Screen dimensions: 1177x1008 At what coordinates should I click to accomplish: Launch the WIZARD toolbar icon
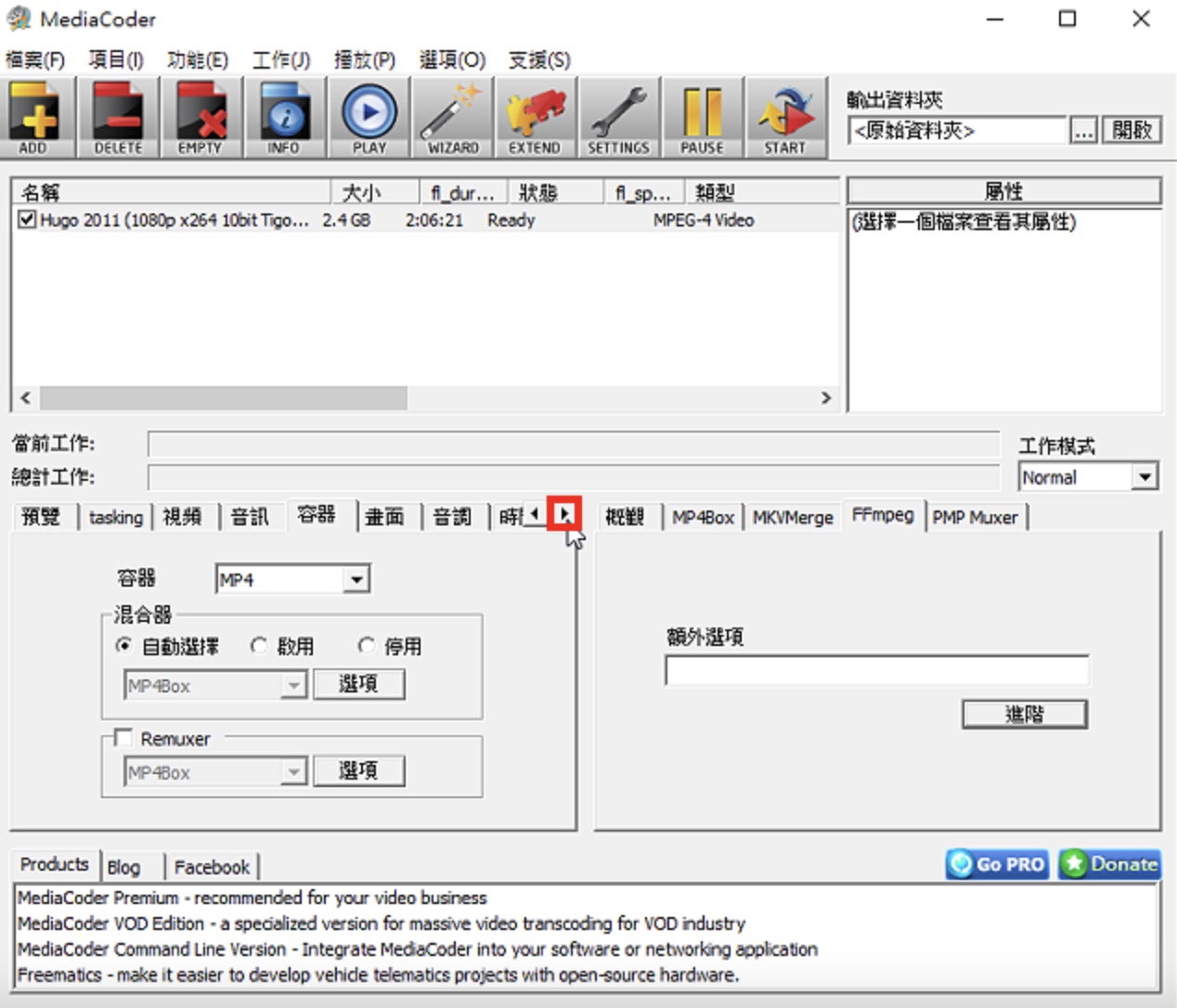click(452, 118)
